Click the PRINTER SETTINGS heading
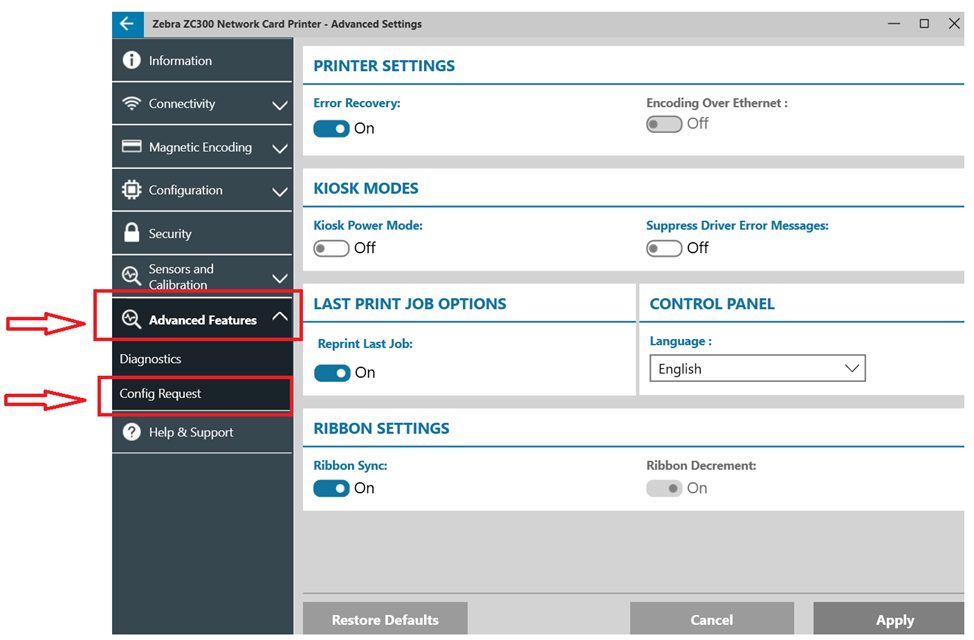 tap(384, 66)
